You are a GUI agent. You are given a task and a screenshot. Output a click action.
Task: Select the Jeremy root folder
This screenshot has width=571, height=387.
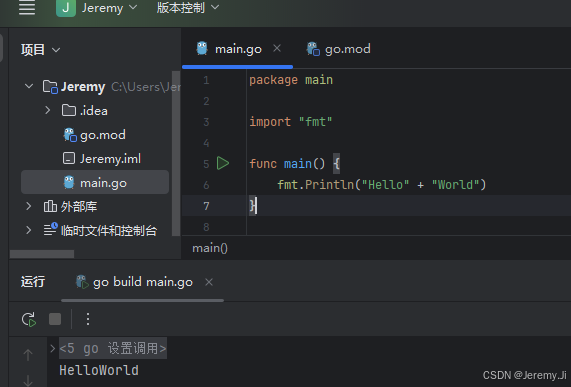83,87
